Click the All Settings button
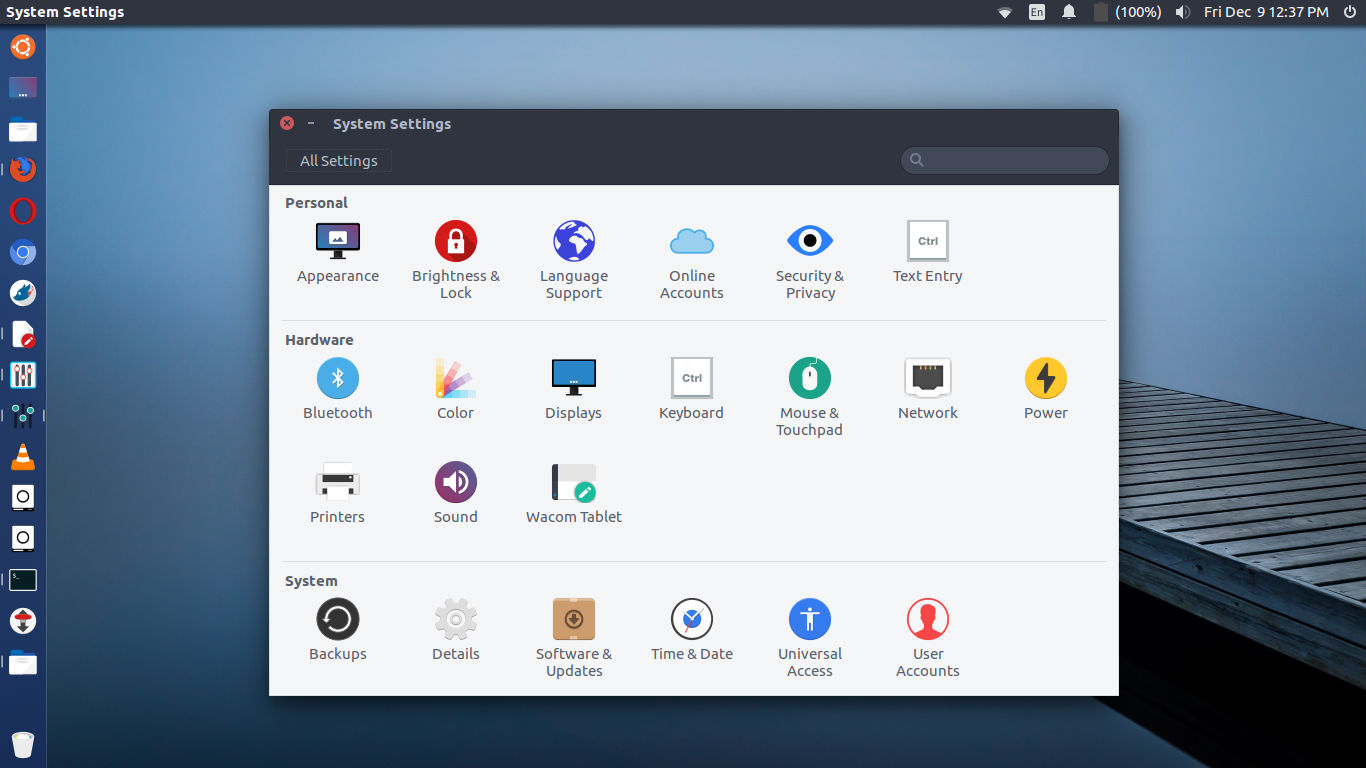Screen dimensions: 1366x768 pyautogui.click(x=337, y=160)
